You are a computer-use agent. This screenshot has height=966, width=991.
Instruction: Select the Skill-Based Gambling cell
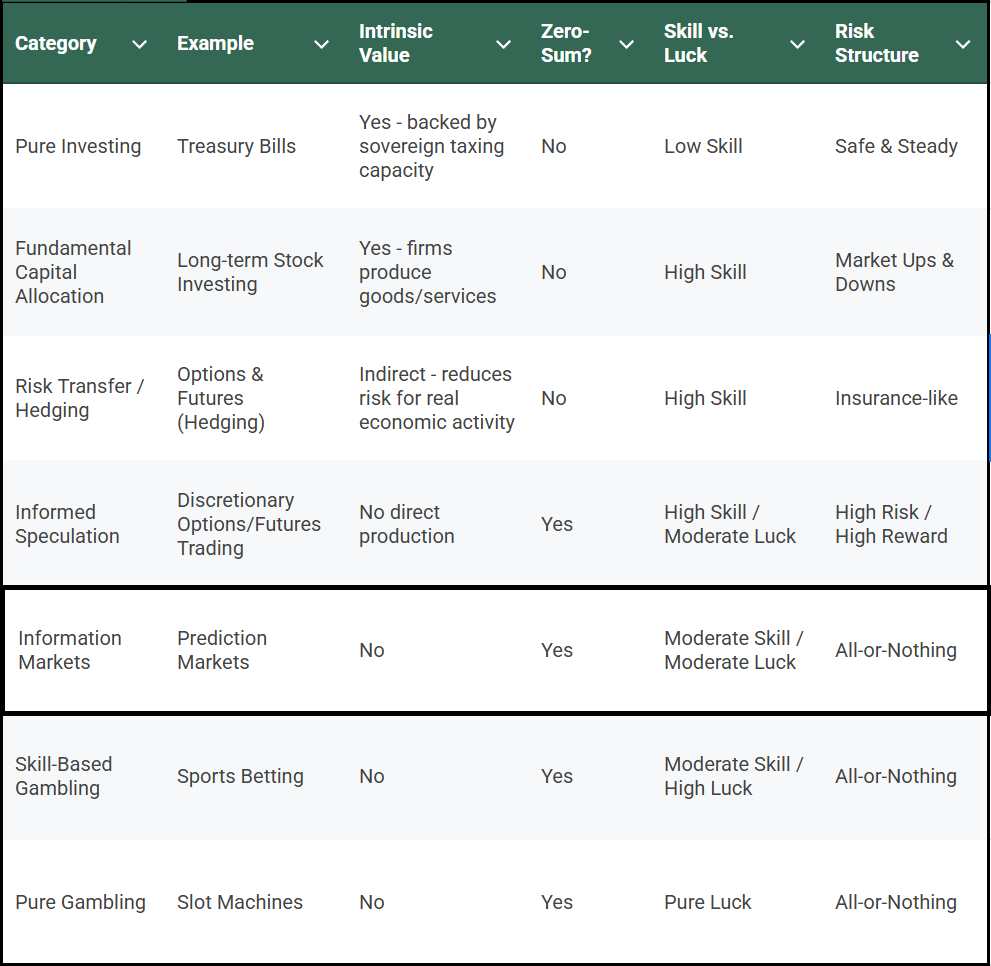click(63, 776)
